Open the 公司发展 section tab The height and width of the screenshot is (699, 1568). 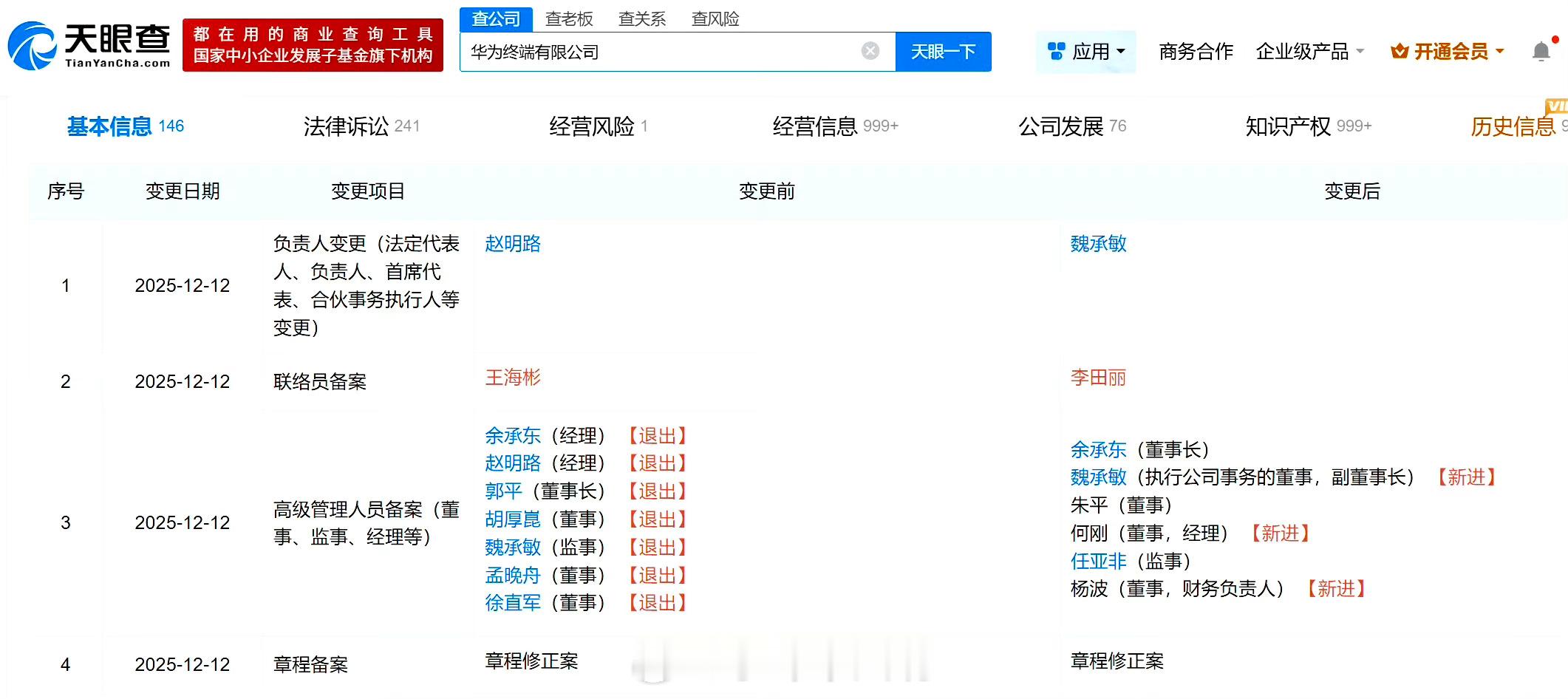[1072, 126]
